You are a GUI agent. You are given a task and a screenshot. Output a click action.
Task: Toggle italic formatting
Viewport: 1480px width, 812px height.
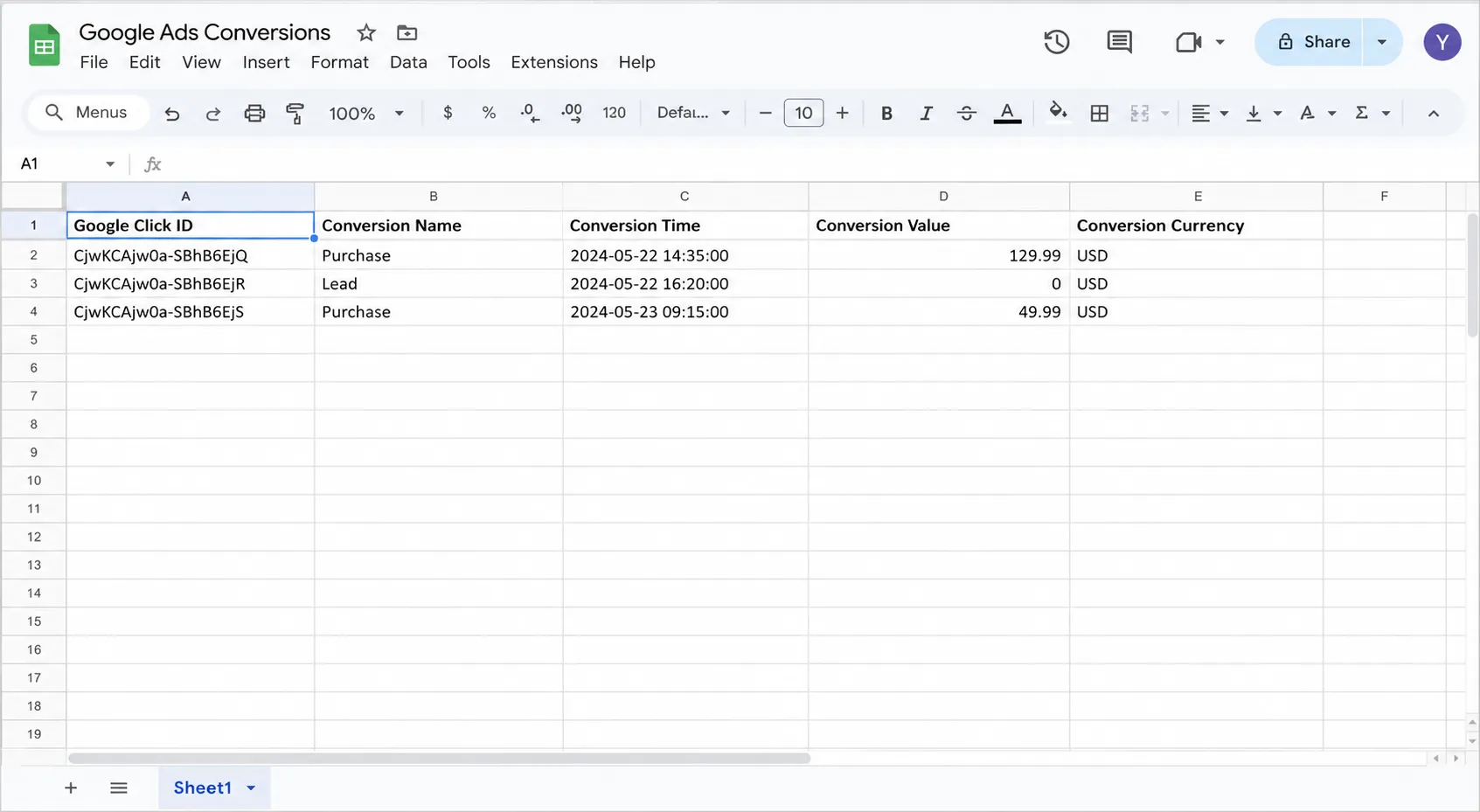coord(927,113)
